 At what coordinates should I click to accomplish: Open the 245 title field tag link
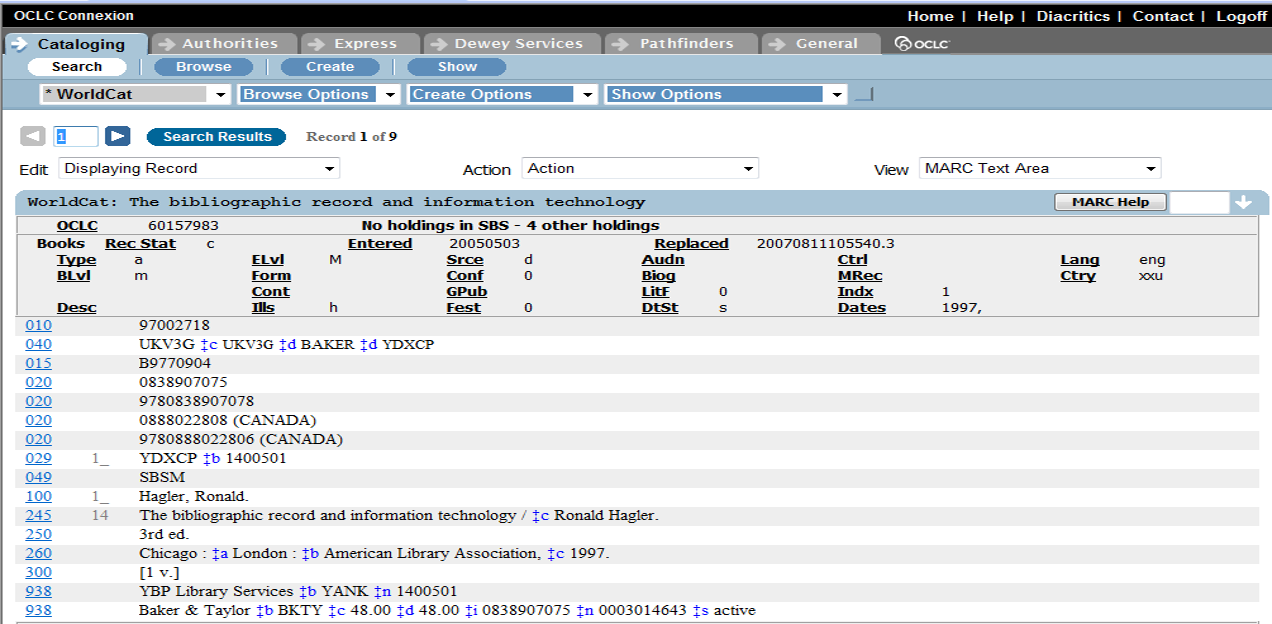[38, 516]
